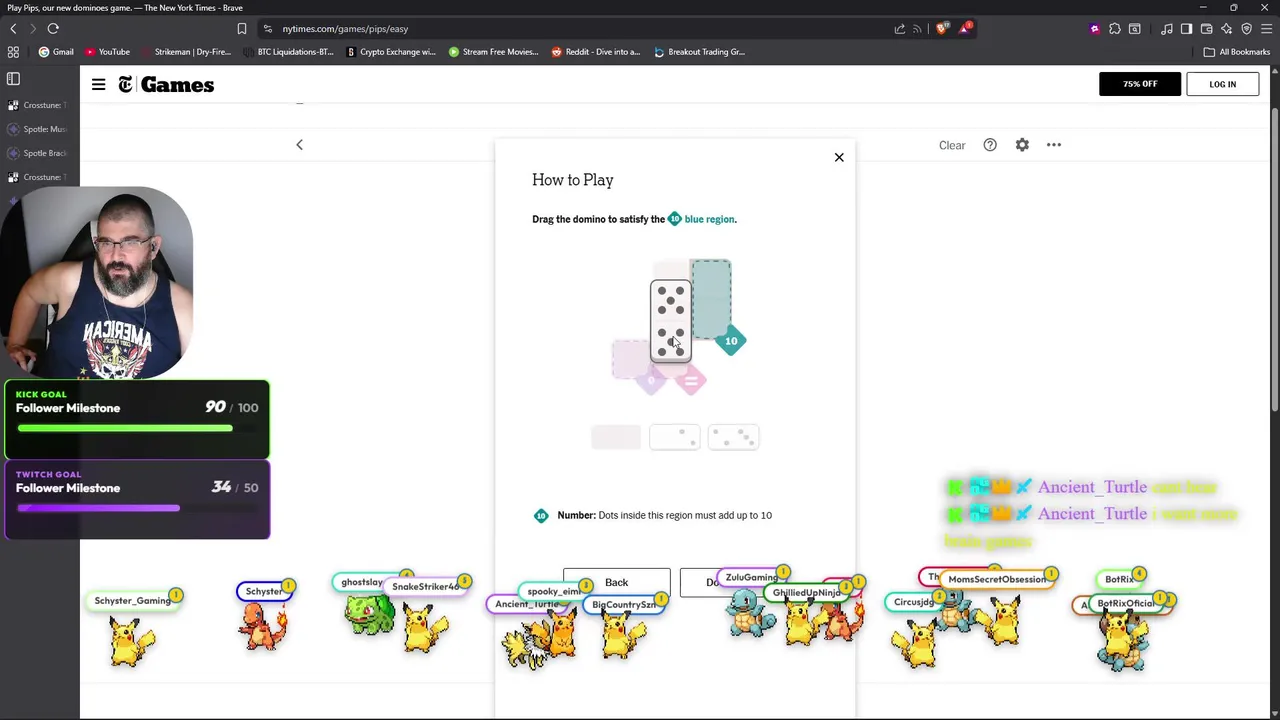Click the music note media control icon

pos(1167,29)
